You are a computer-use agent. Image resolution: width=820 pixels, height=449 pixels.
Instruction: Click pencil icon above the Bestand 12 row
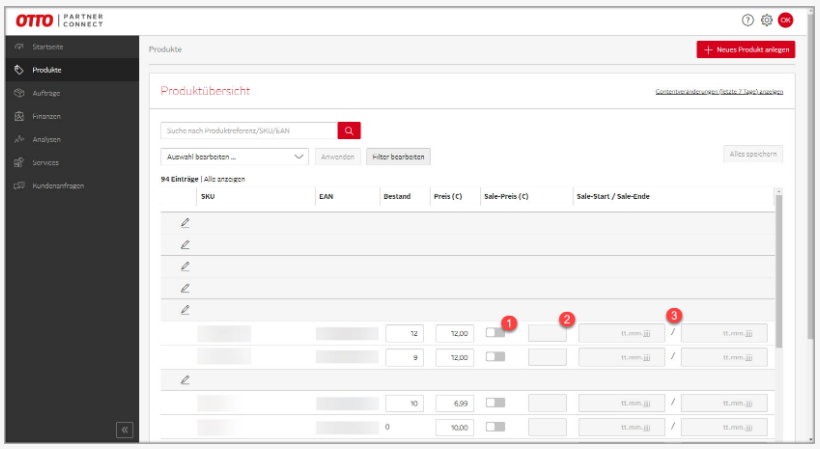185,310
